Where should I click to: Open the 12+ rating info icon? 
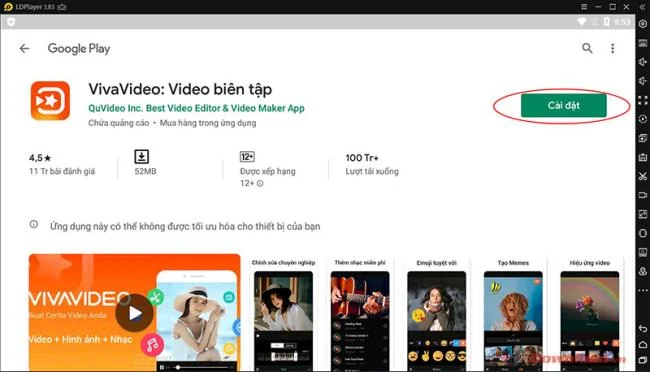pos(260,183)
